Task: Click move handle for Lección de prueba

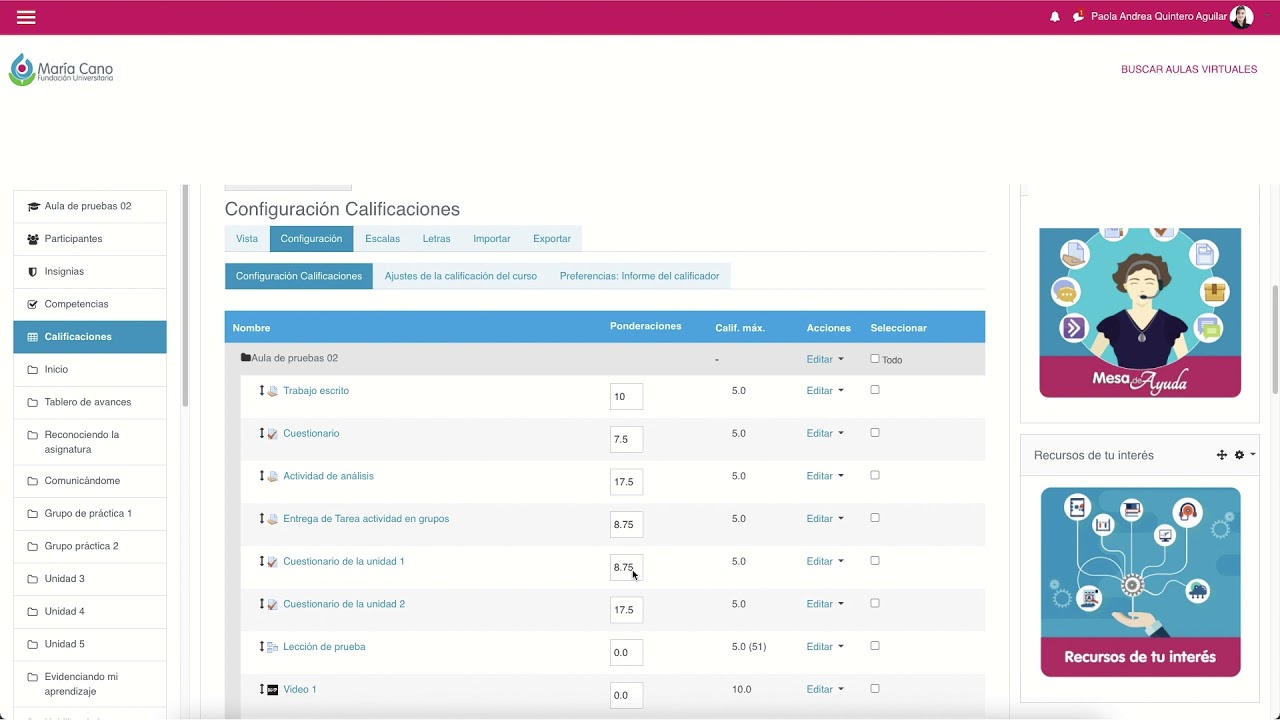Action: tap(262, 646)
